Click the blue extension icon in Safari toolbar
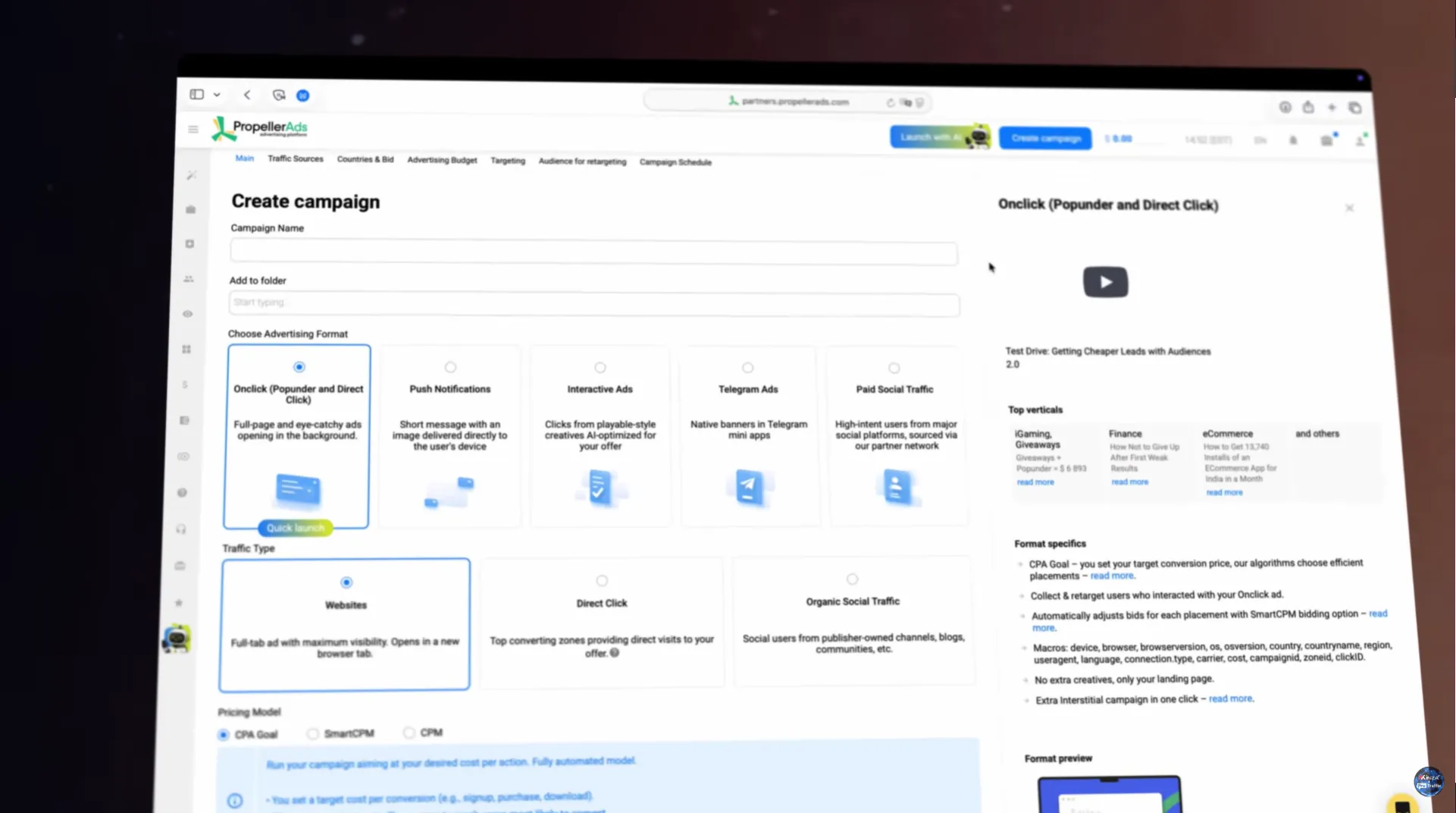 [x=302, y=96]
